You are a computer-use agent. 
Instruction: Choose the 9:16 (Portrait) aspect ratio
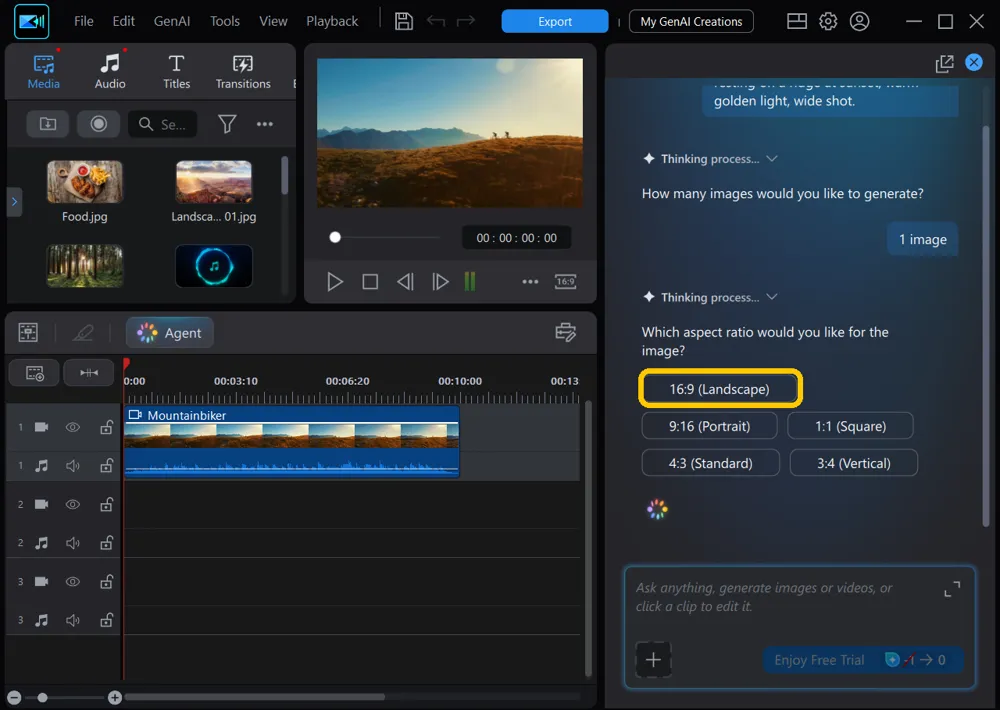tap(709, 426)
